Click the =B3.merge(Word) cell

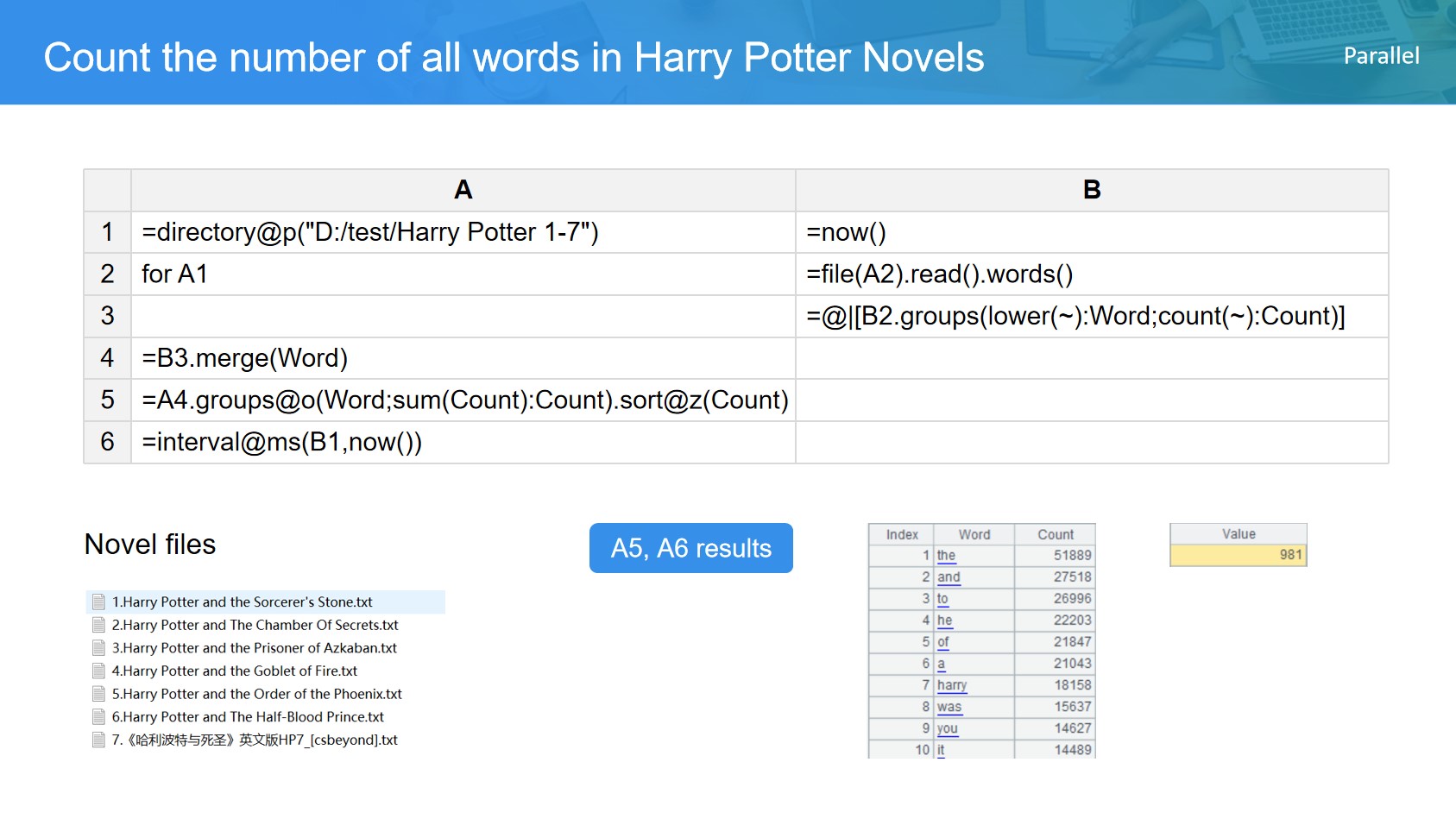click(463, 358)
